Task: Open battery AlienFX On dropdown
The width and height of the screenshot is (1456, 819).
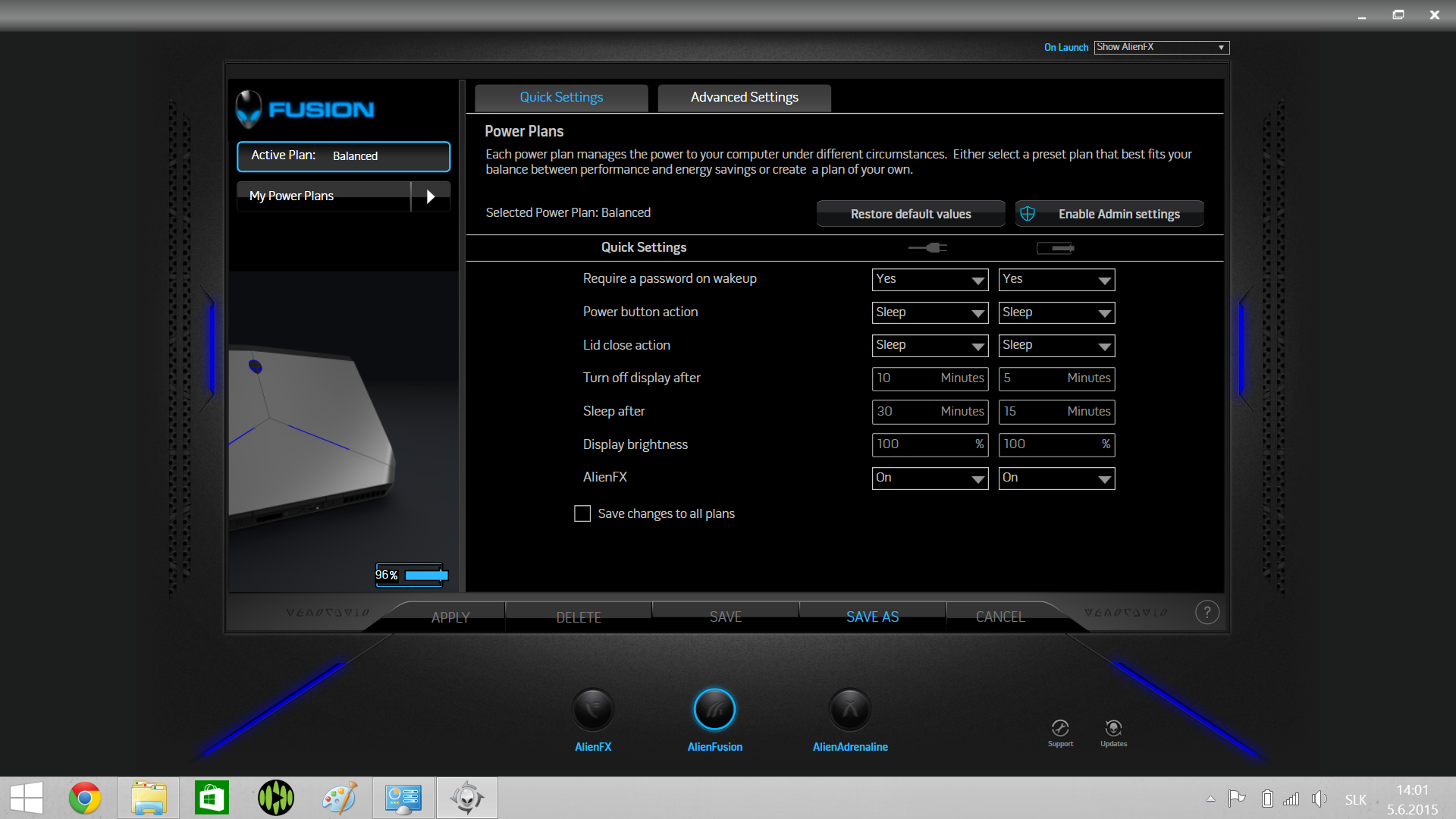Action: point(1056,478)
